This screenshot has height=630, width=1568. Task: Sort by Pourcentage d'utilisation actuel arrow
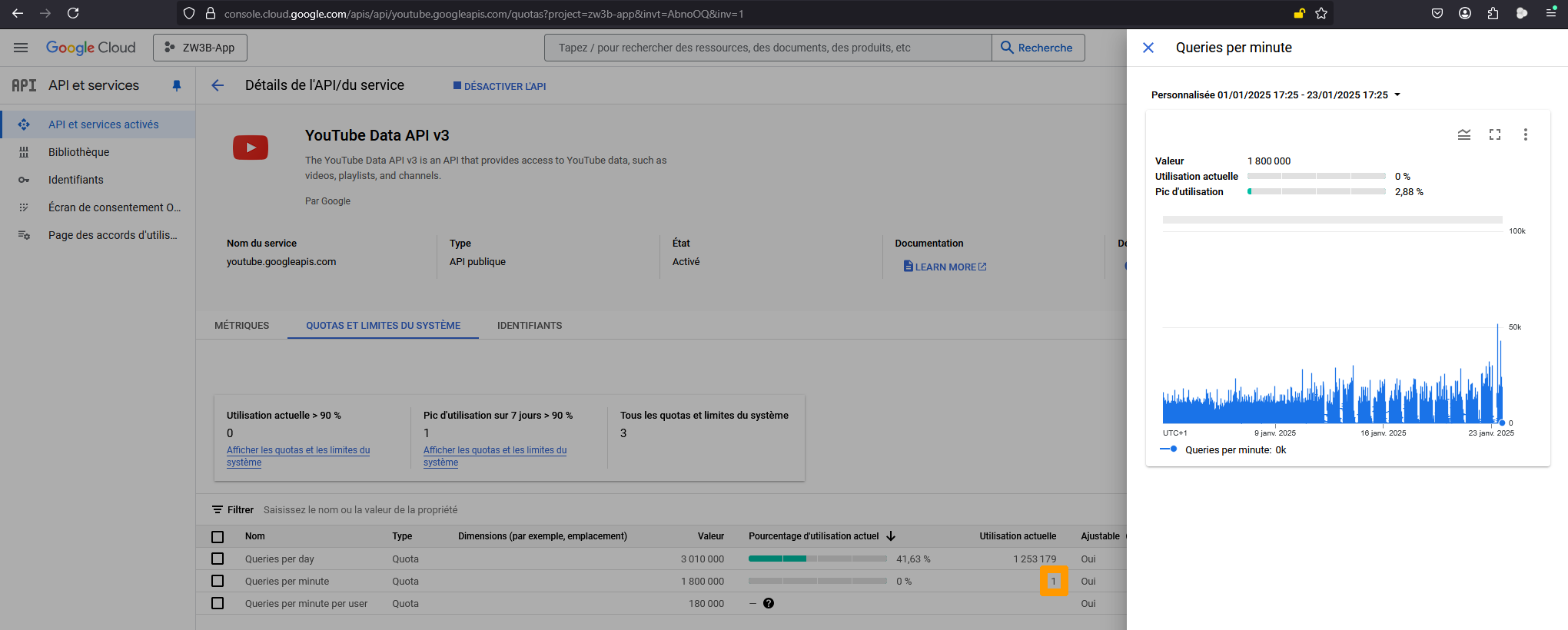point(891,536)
